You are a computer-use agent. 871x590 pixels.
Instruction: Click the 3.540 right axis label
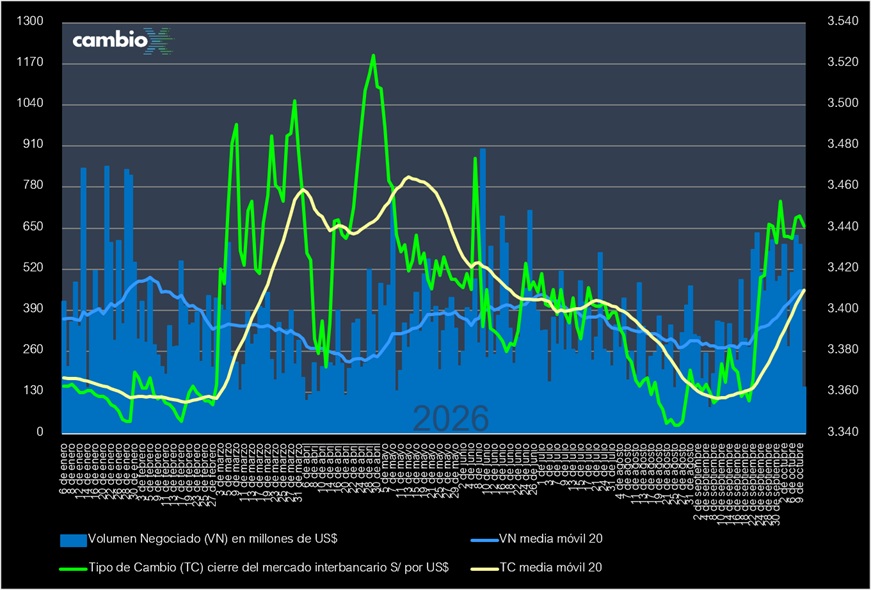tap(843, 22)
